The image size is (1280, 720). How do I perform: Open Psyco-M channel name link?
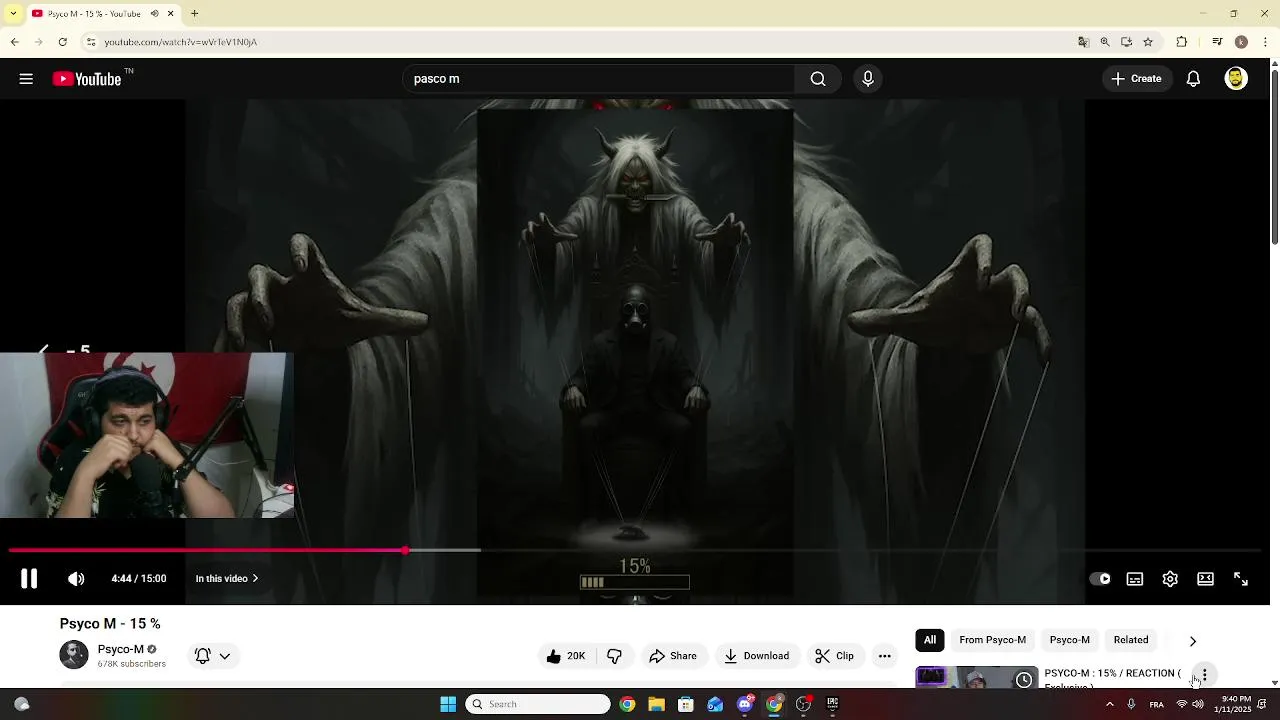pos(121,649)
